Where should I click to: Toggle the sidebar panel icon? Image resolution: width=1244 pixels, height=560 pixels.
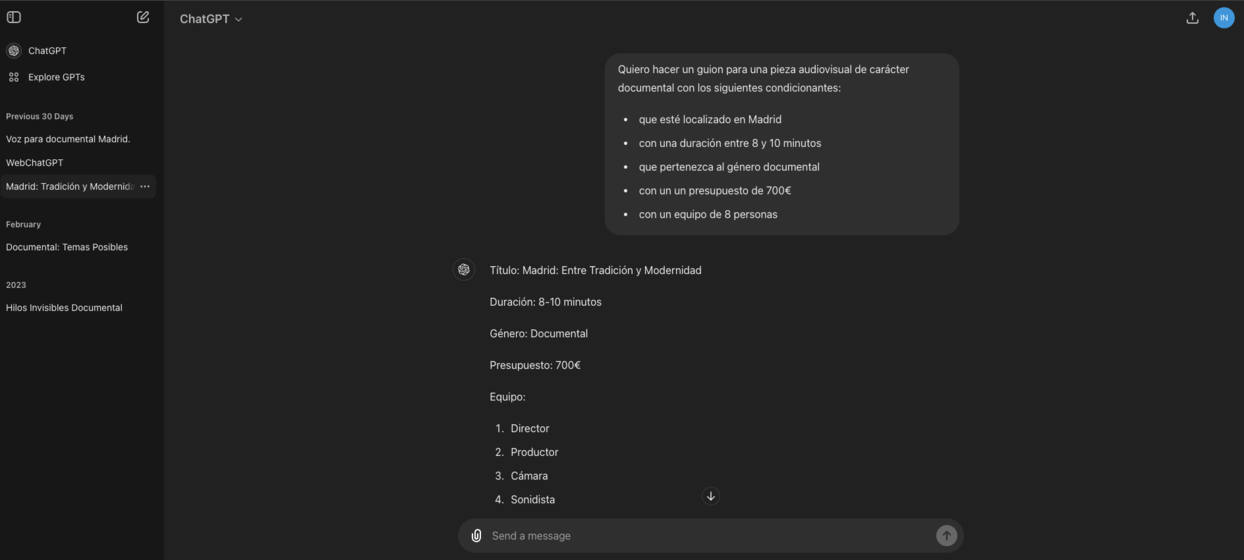14,17
